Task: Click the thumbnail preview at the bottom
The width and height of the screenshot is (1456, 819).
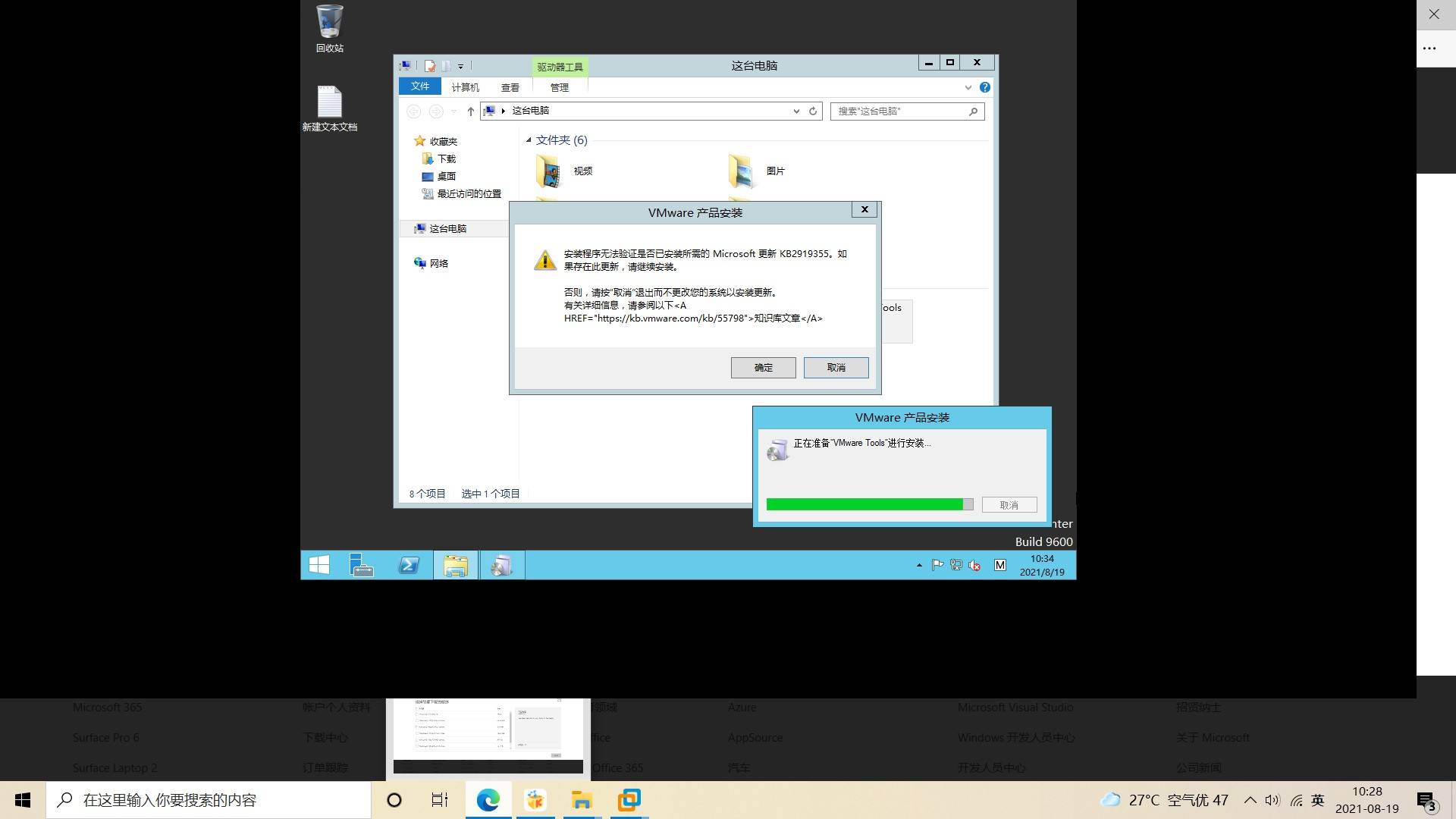Action: [488, 736]
